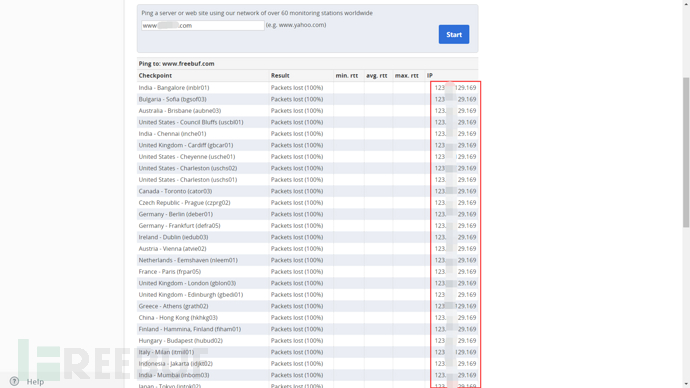Click the vertical scrollbar thumb

(x=686, y=152)
